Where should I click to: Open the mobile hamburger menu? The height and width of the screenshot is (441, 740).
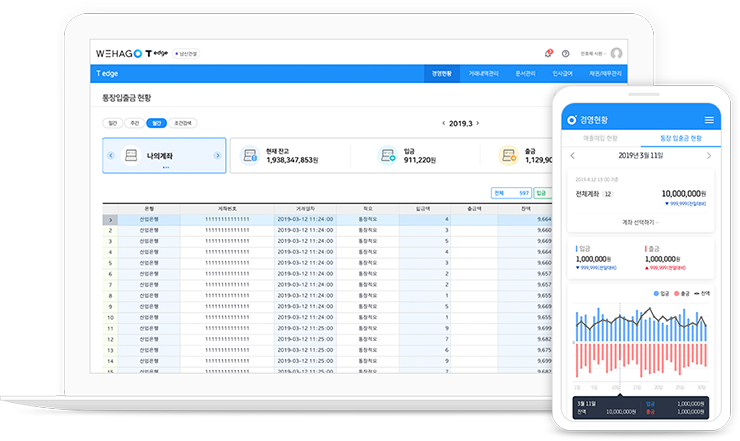click(709, 120)
